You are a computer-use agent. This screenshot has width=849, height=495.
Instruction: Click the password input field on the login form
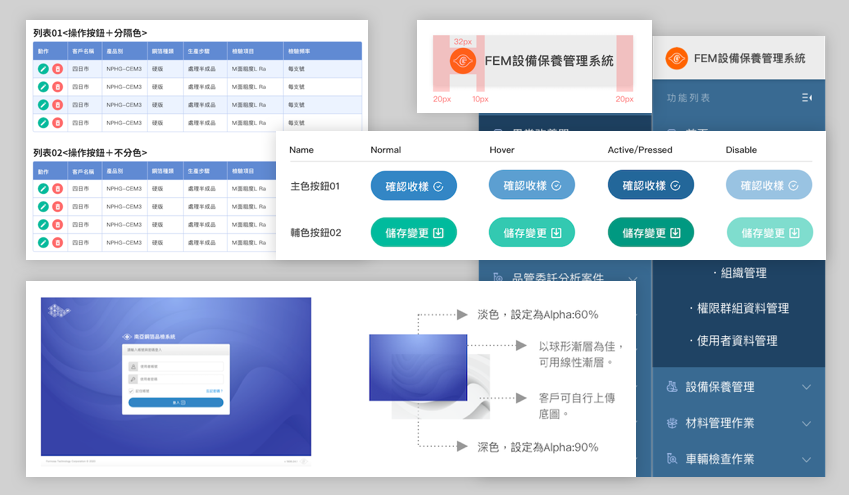click(181, 379)
